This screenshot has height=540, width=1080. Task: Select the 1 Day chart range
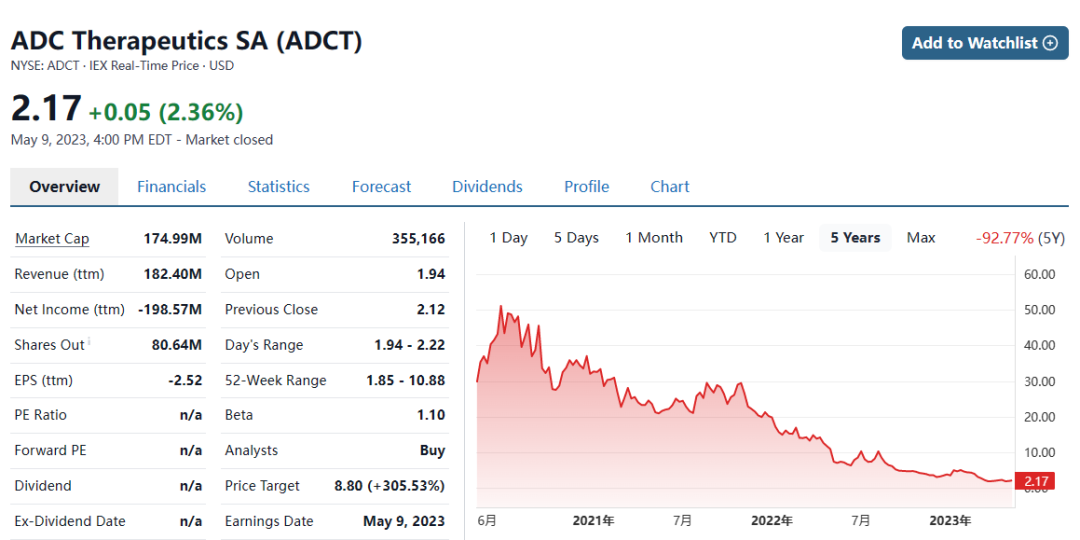coord(508,238)
